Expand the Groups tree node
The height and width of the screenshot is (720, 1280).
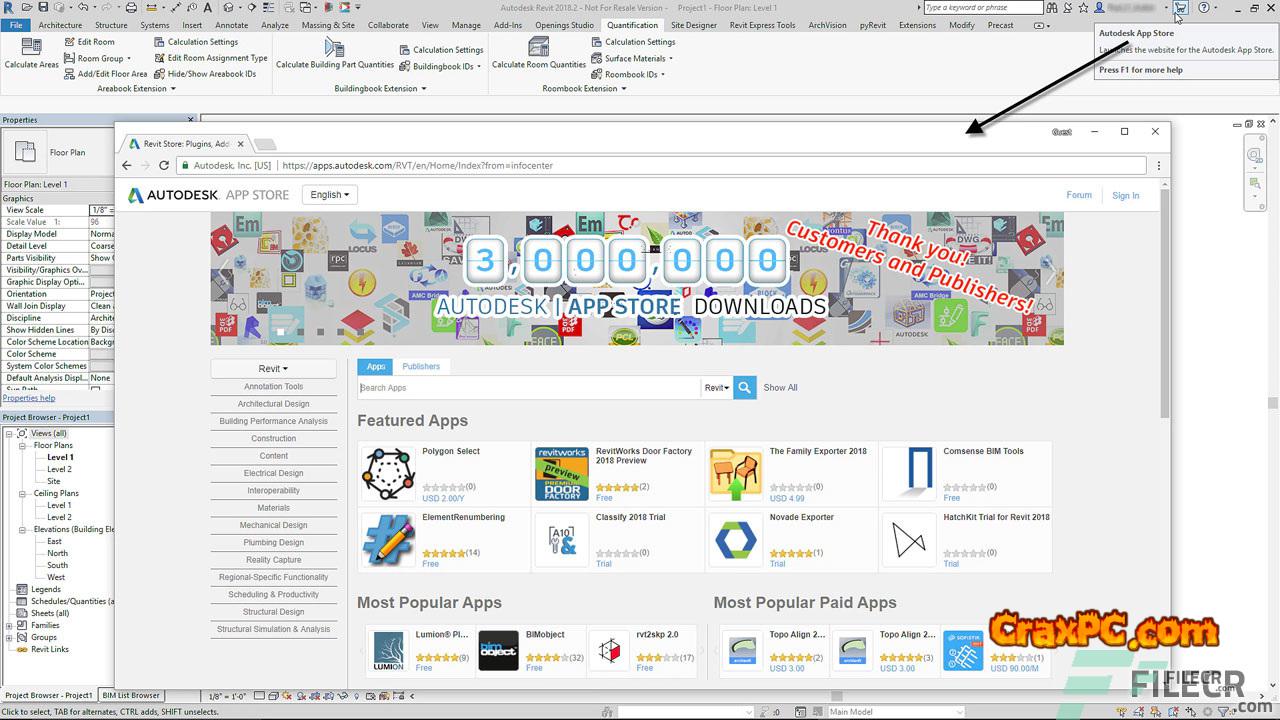(9, 637)
